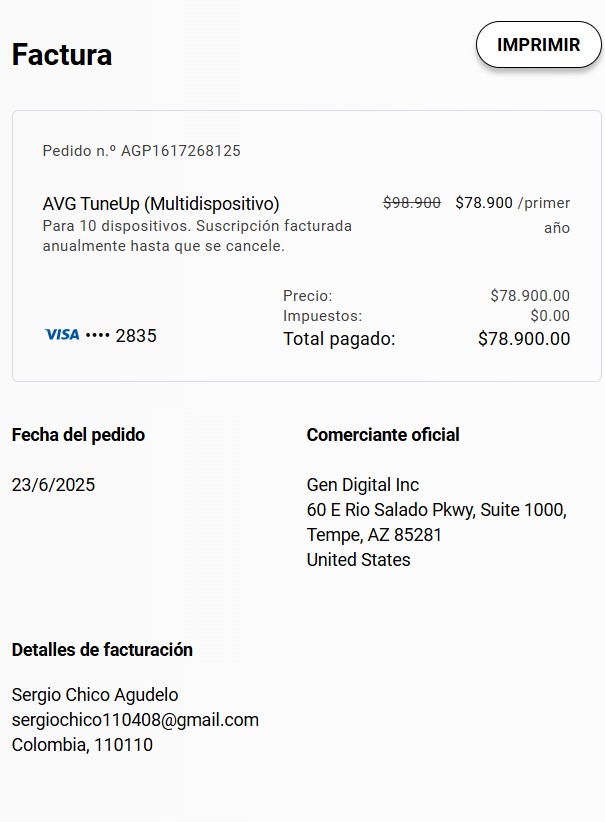Click the crossed-out $98.900 price
605x822 pixels.
(412, 203)
